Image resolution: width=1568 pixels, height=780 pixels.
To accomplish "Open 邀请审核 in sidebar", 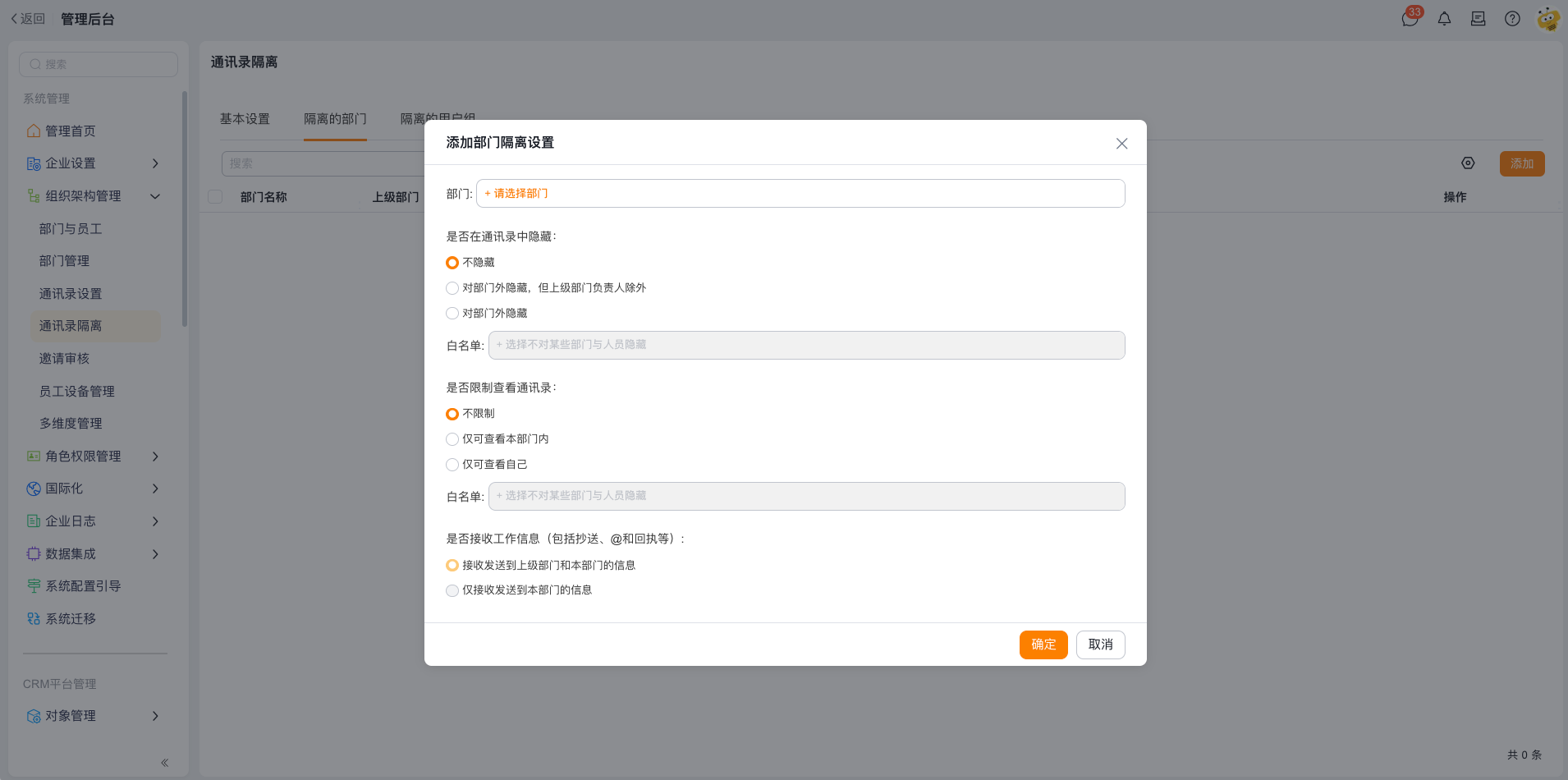I will click(x=65, y=359).
